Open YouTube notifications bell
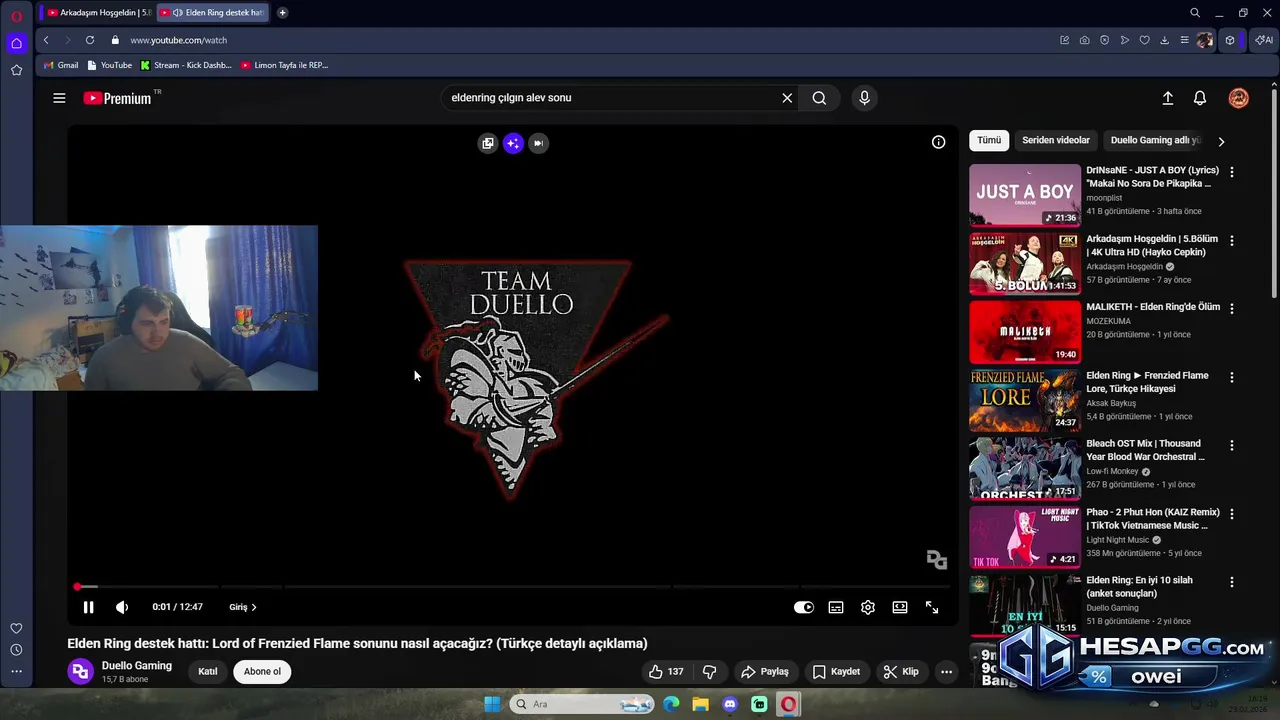 click(1200, 98)
